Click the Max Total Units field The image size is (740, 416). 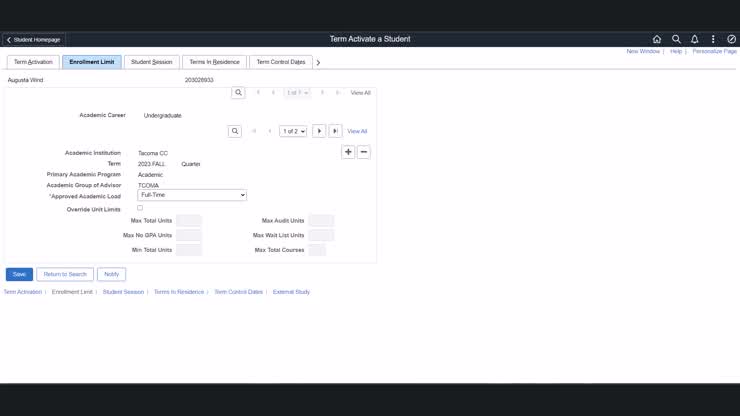(x=189, y=221)
